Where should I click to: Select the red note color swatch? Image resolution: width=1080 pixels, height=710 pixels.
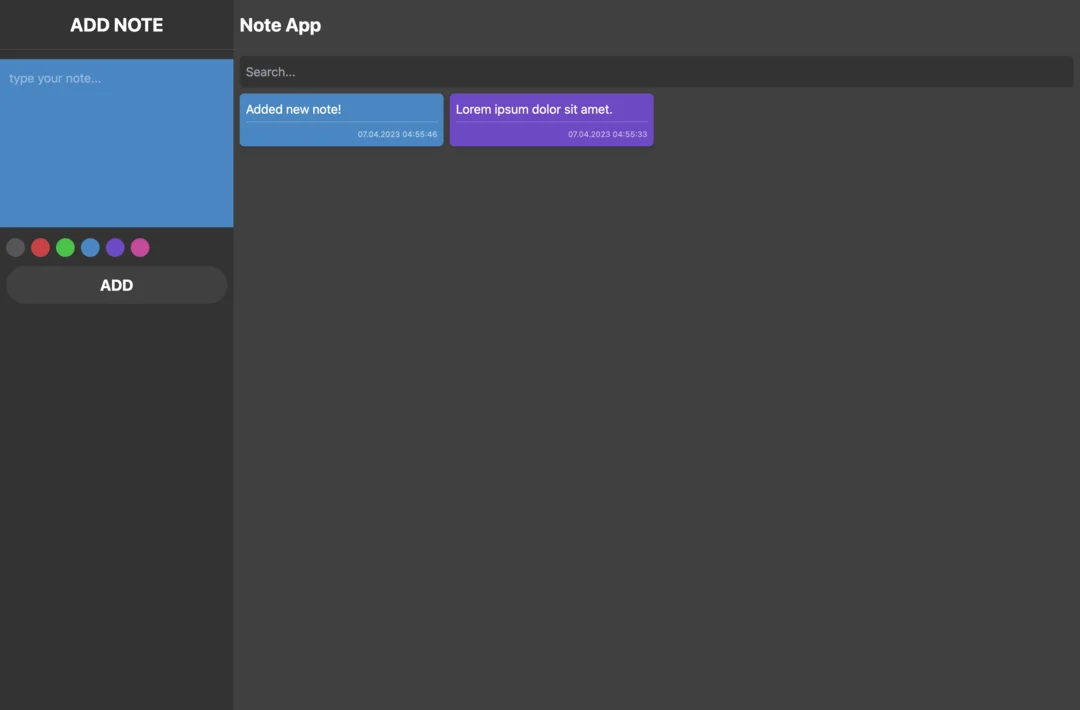(x=41, y=247)
